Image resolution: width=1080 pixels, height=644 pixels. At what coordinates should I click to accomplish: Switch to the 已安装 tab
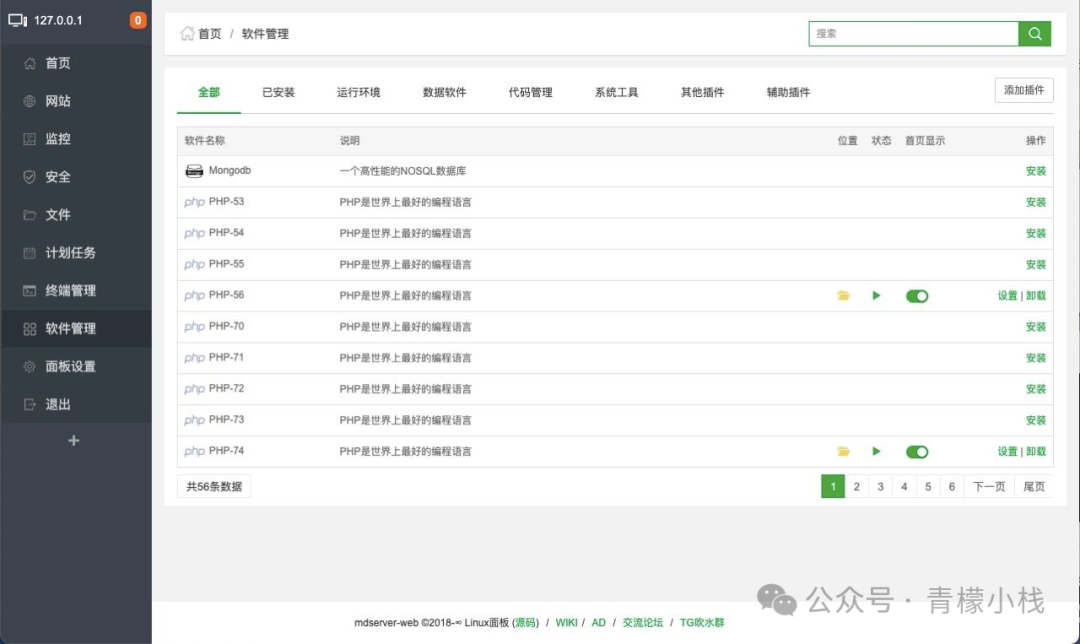278,92
